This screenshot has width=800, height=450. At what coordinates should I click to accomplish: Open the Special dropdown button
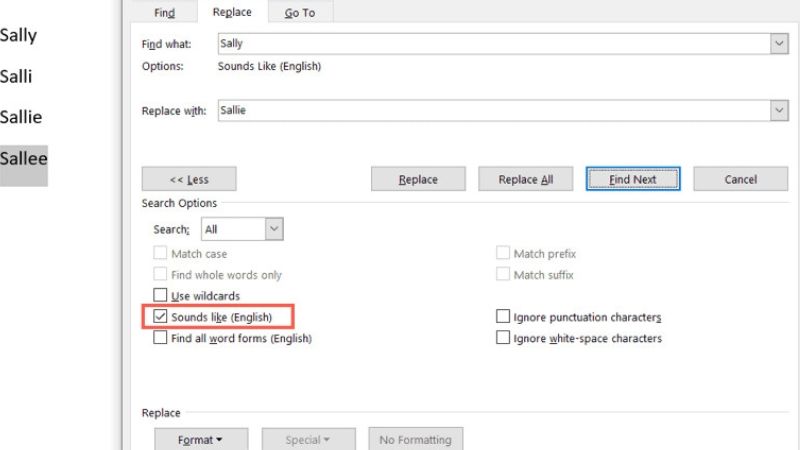[x=308, y=439]
